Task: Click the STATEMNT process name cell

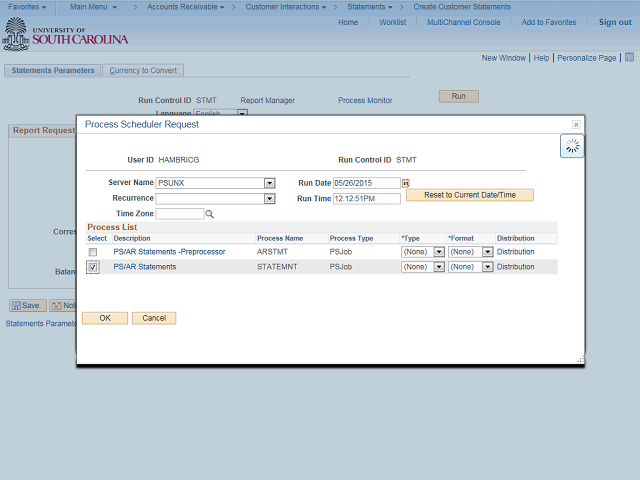Action: [277, 267]
